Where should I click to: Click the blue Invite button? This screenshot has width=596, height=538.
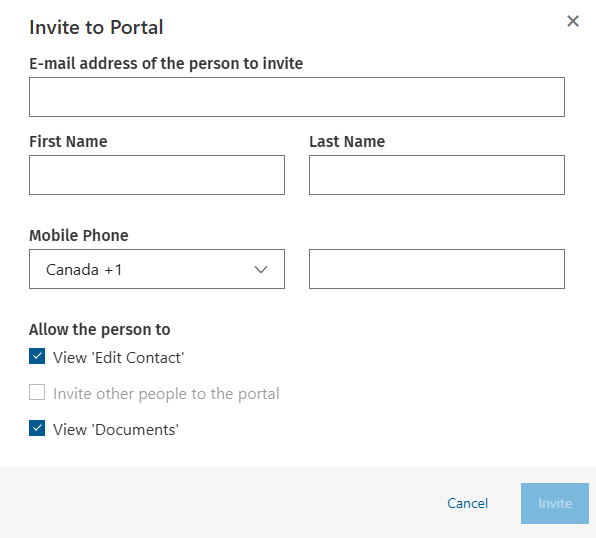[555, 503]
